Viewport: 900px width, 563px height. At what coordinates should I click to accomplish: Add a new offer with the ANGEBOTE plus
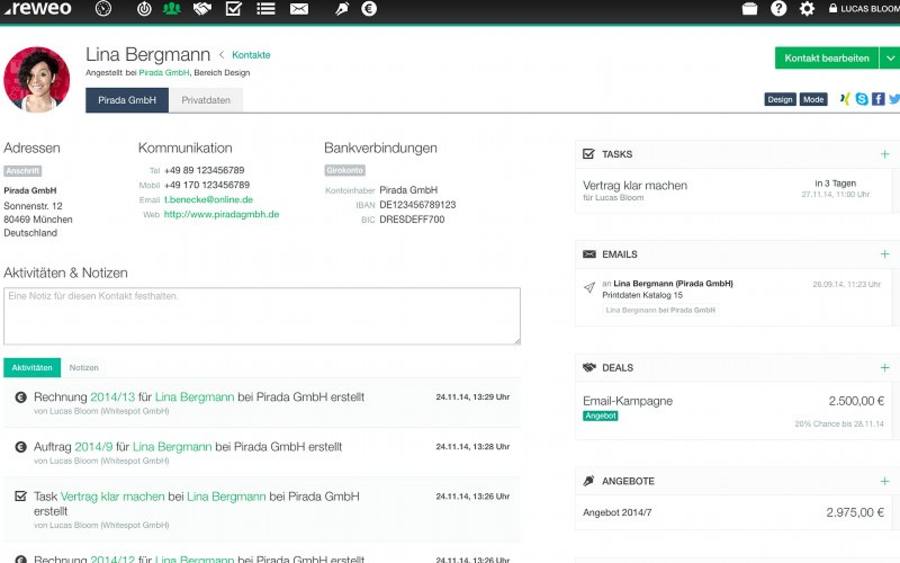point(885,481)
